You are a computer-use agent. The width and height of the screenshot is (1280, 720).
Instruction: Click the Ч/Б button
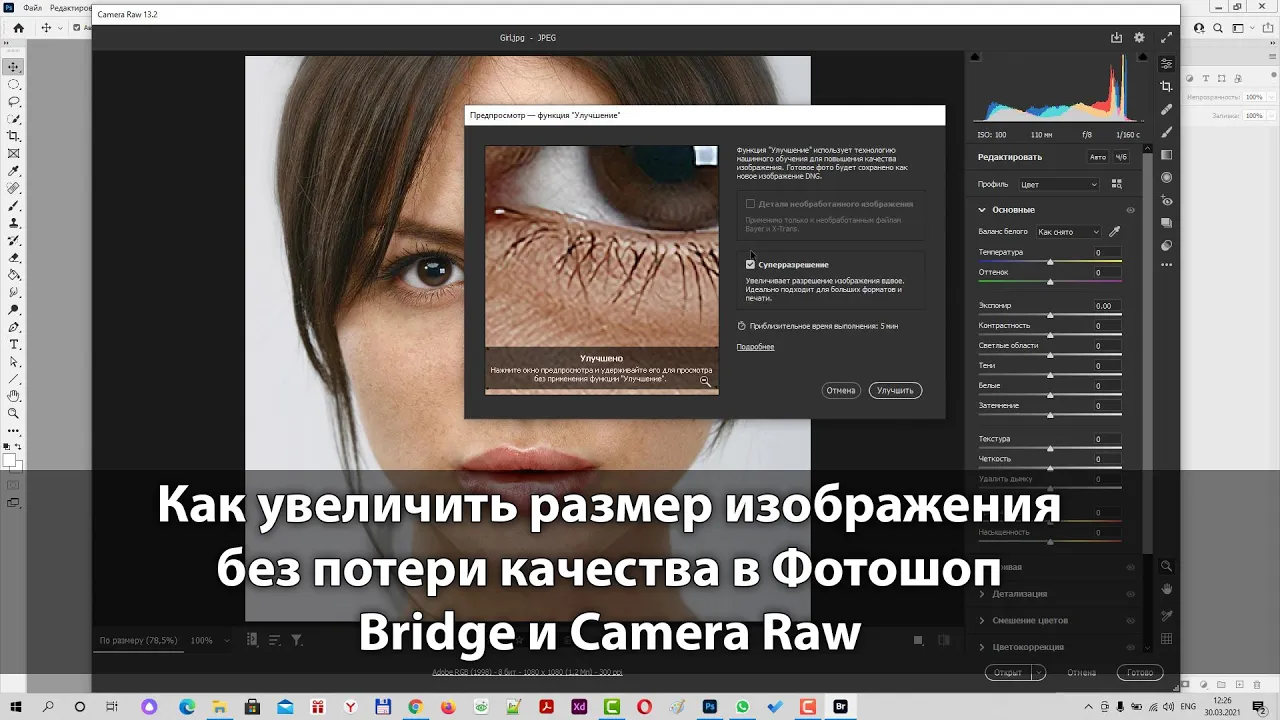tap(1121, 157)
